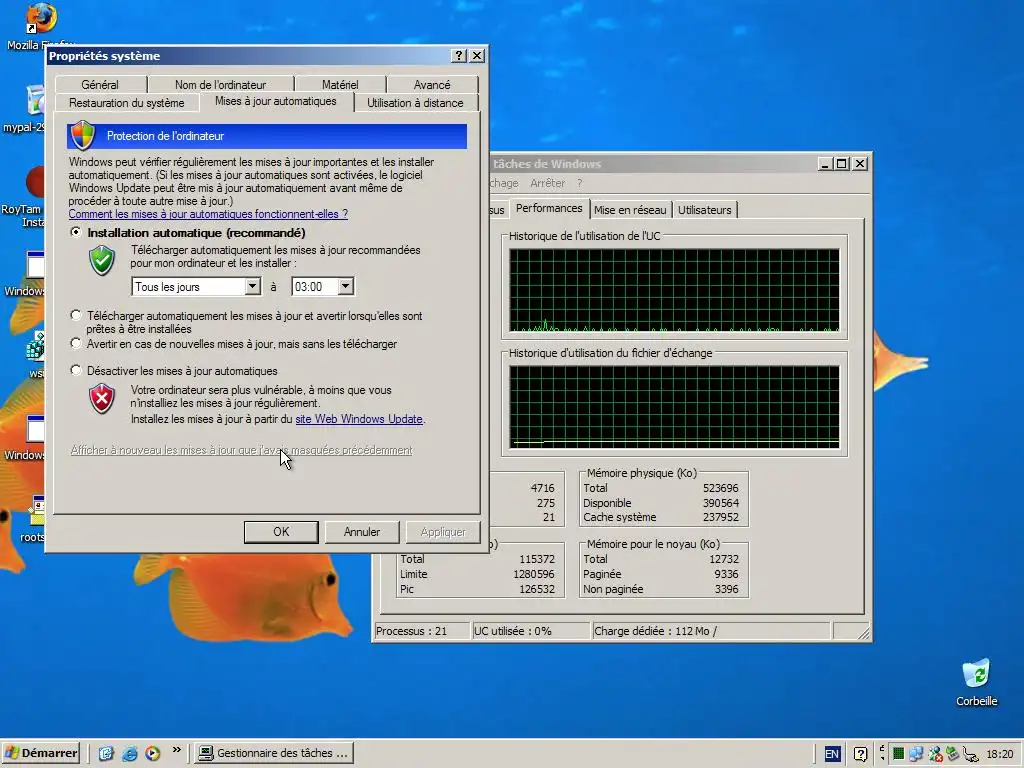Click the EN language bar indicator
The height and width of the screenshot is (768, 1024).
click(831, 754)
